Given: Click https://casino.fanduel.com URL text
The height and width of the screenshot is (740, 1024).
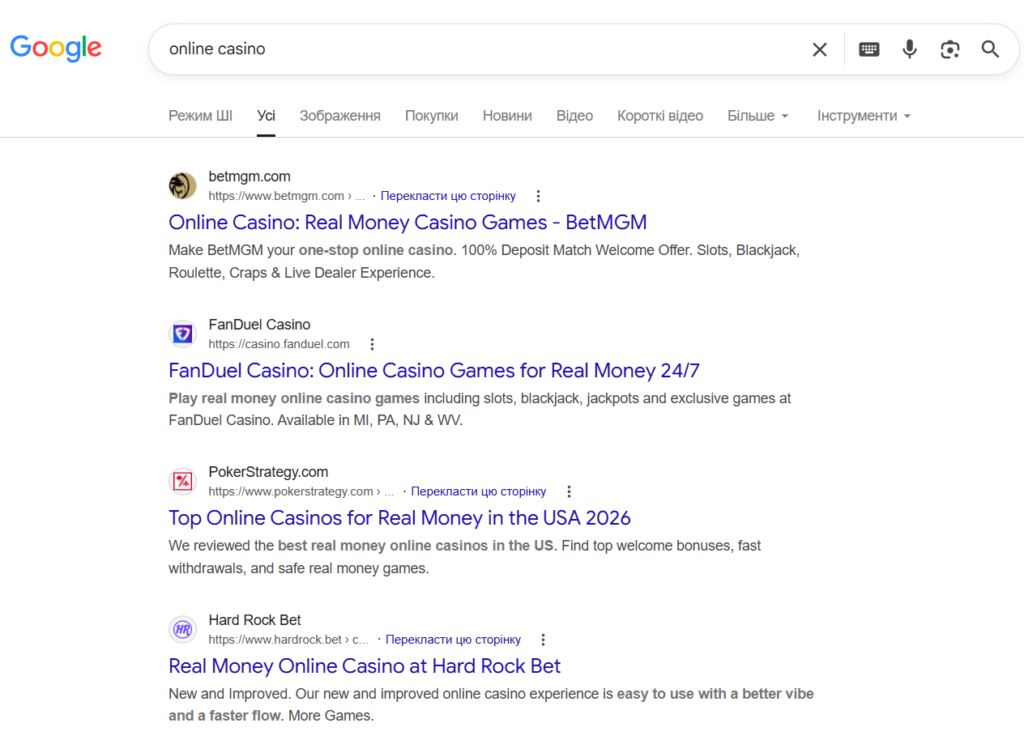Looking at the screenshot, I should [279, 344].
